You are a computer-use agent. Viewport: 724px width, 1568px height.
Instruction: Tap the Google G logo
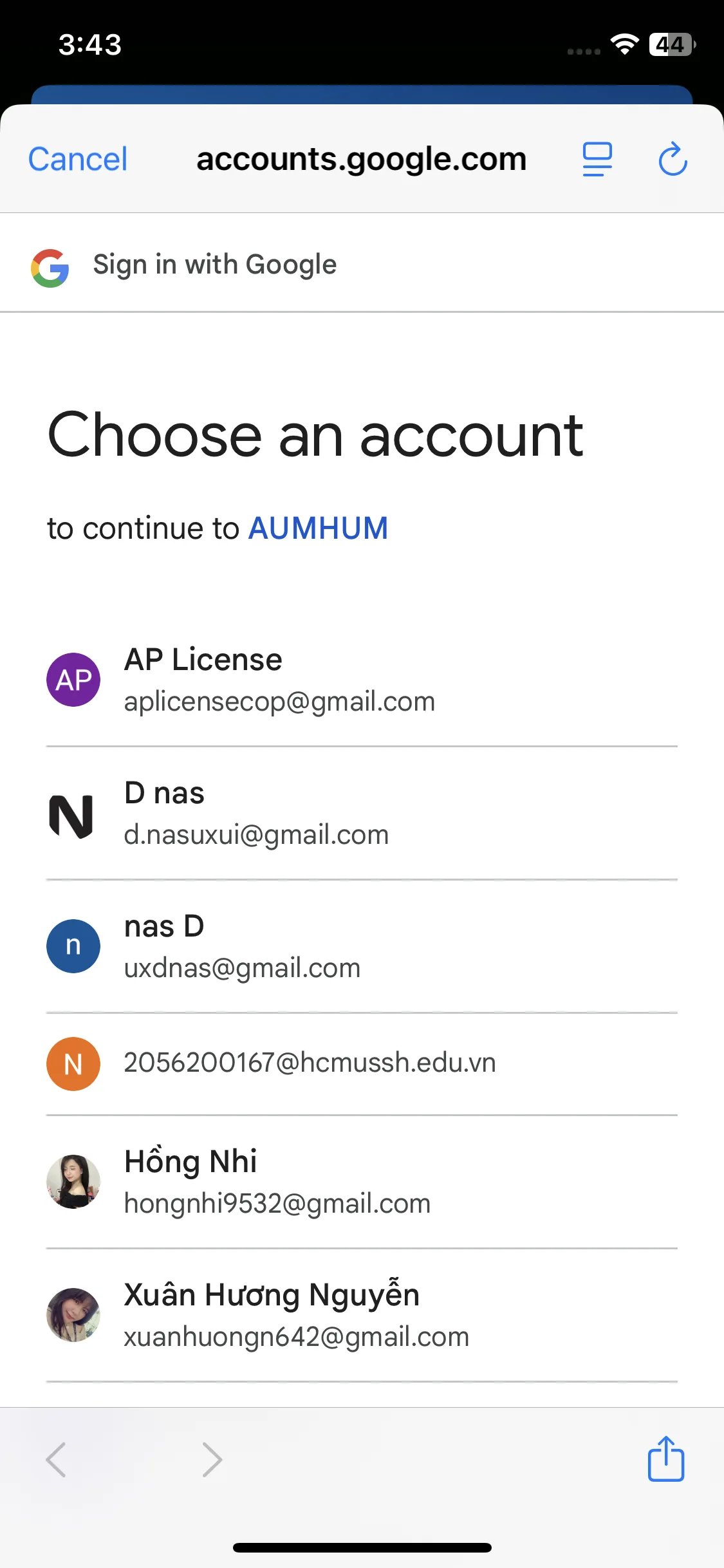pyautogui.click(x=50, y=268)
